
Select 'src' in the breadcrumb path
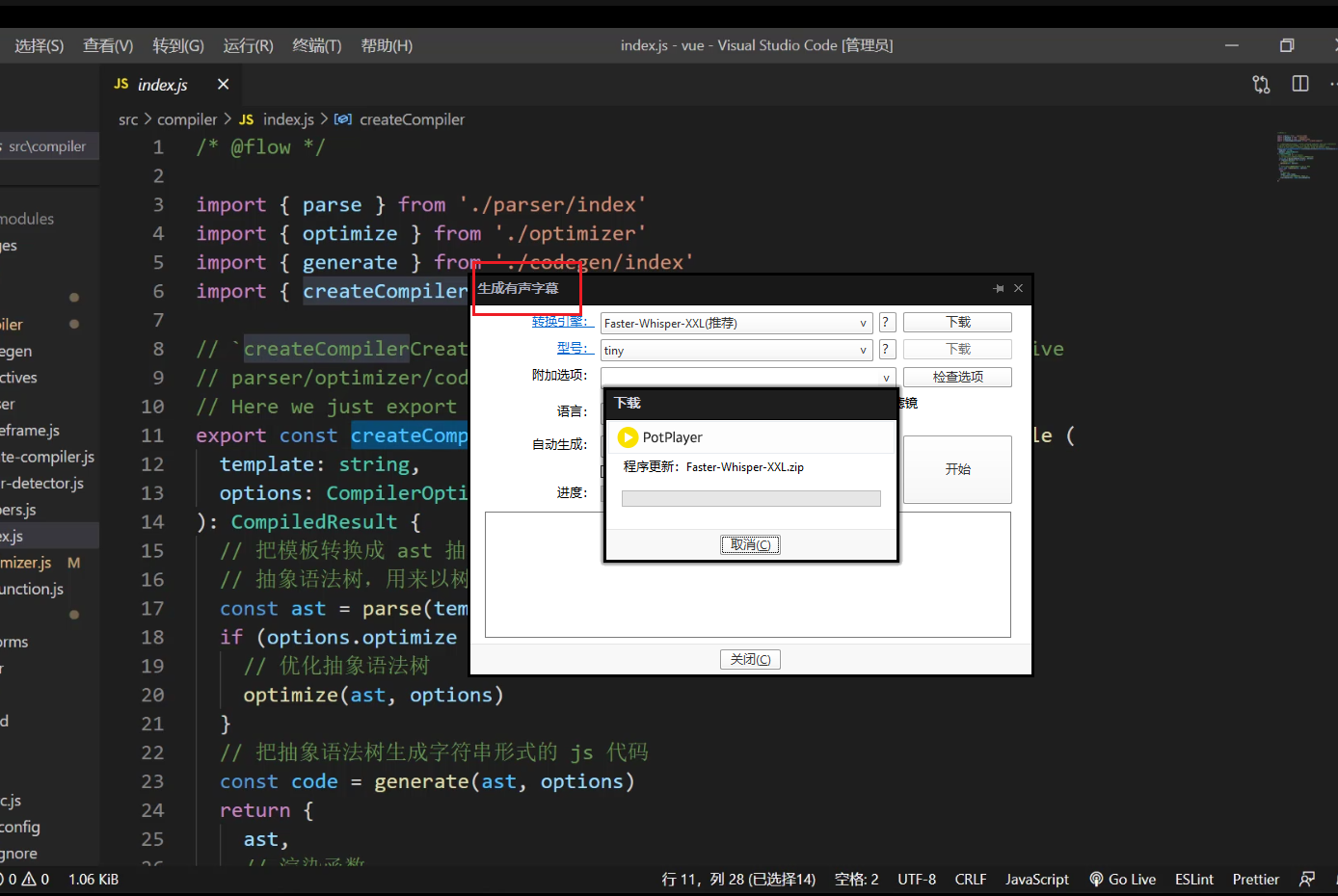tap(128, 119)
